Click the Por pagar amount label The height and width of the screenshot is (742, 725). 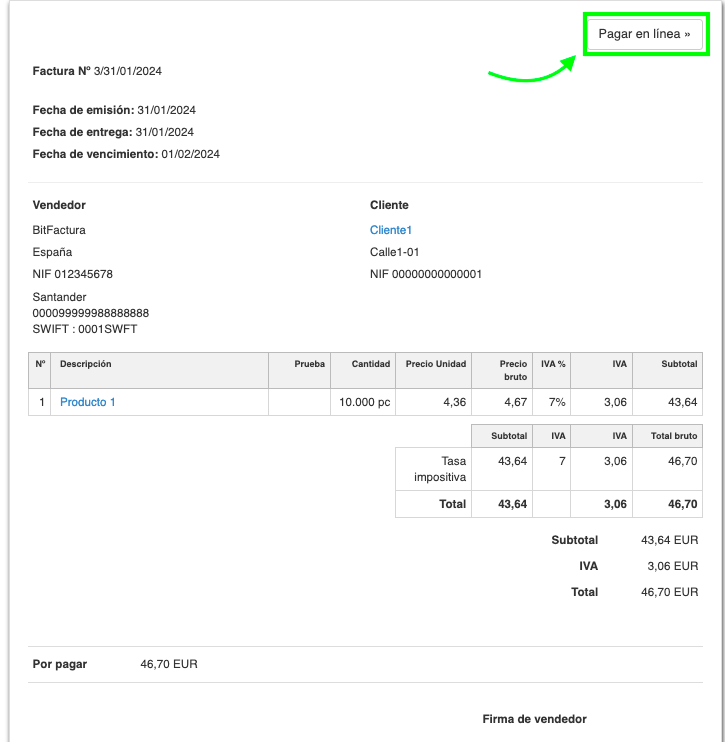(x=60, y=664)
